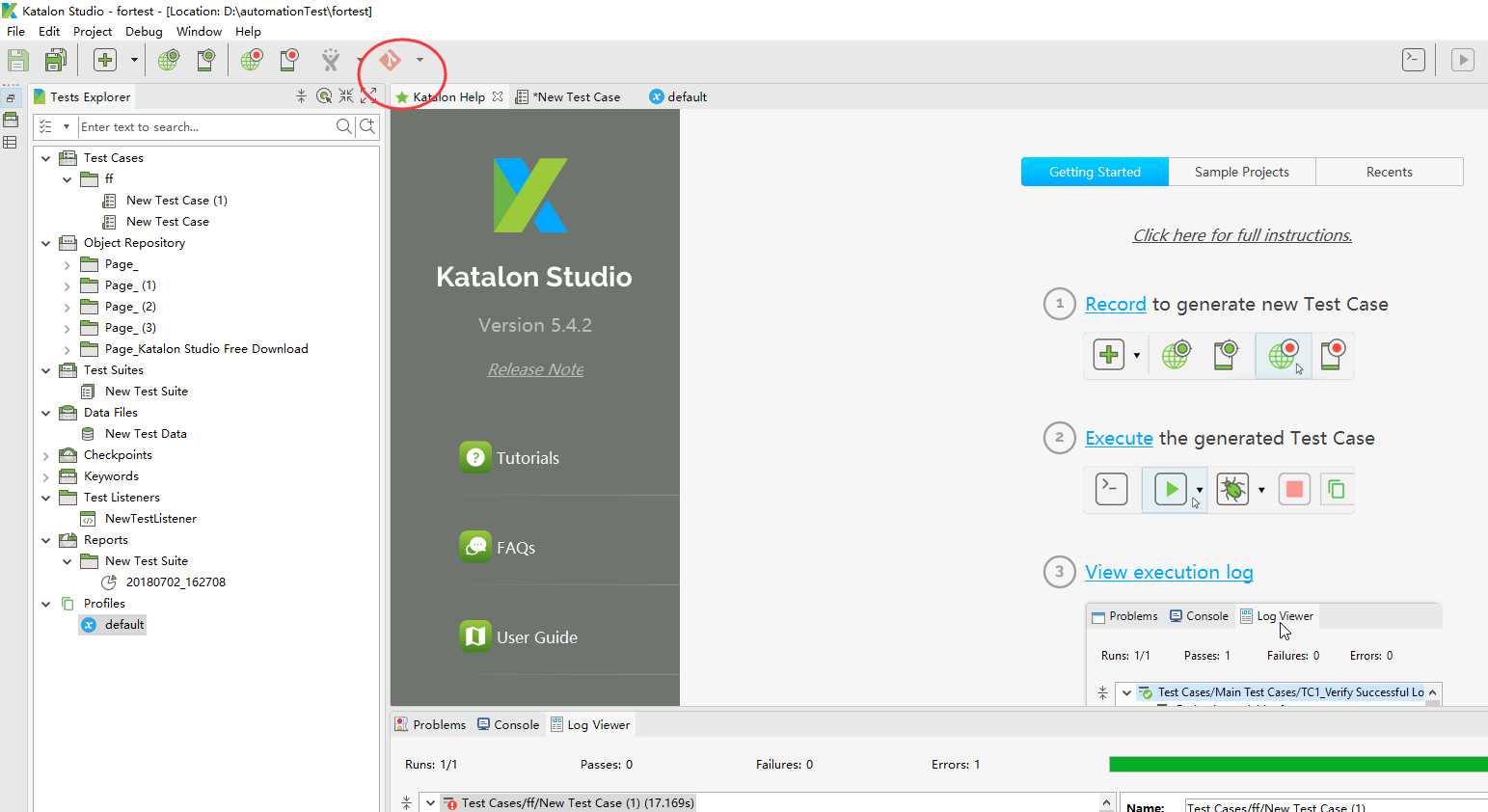Open the Debug menu
The width and height of the screenshot is (1488, 812).
coord(144,31)
